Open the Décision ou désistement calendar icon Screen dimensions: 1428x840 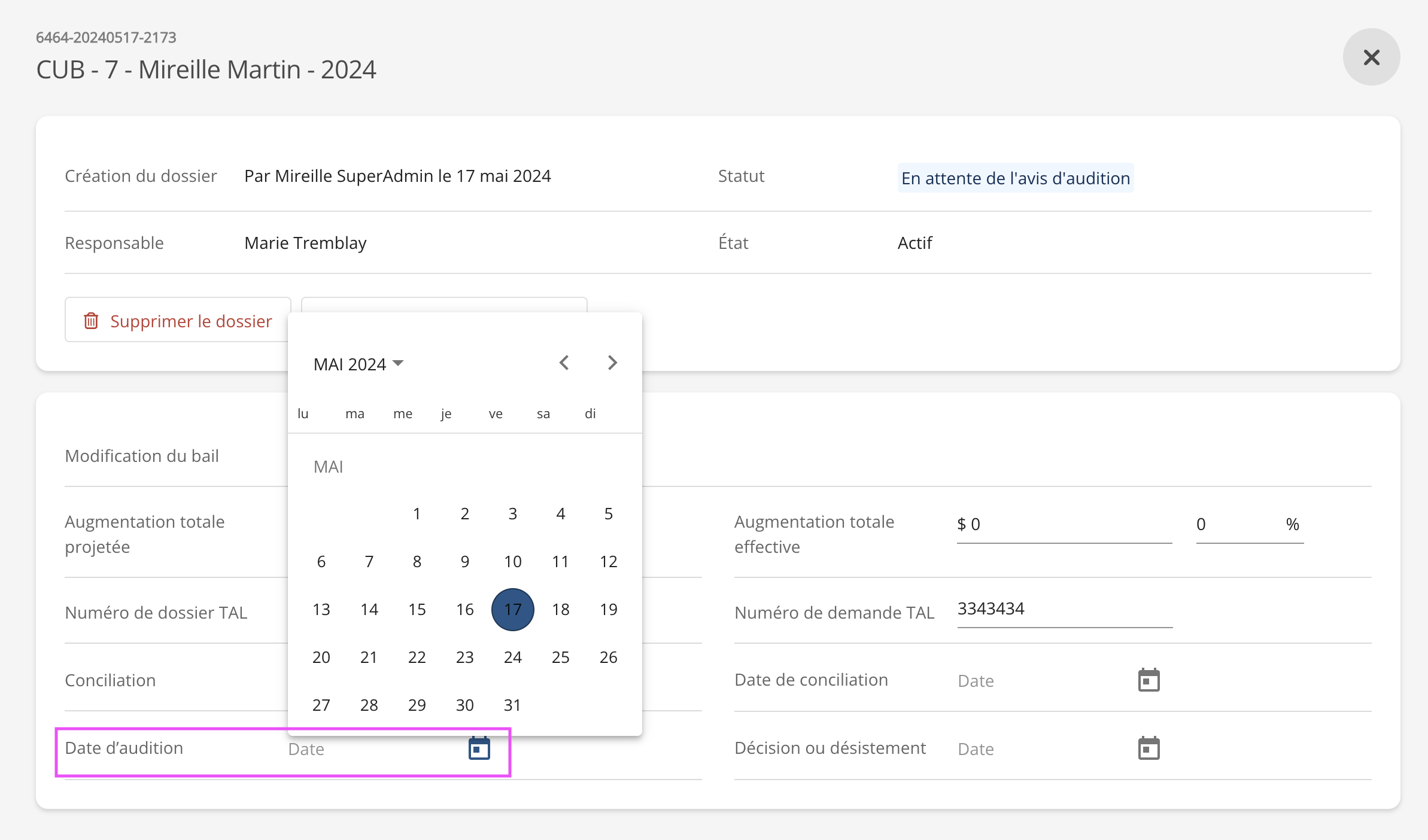point(1149,748)
